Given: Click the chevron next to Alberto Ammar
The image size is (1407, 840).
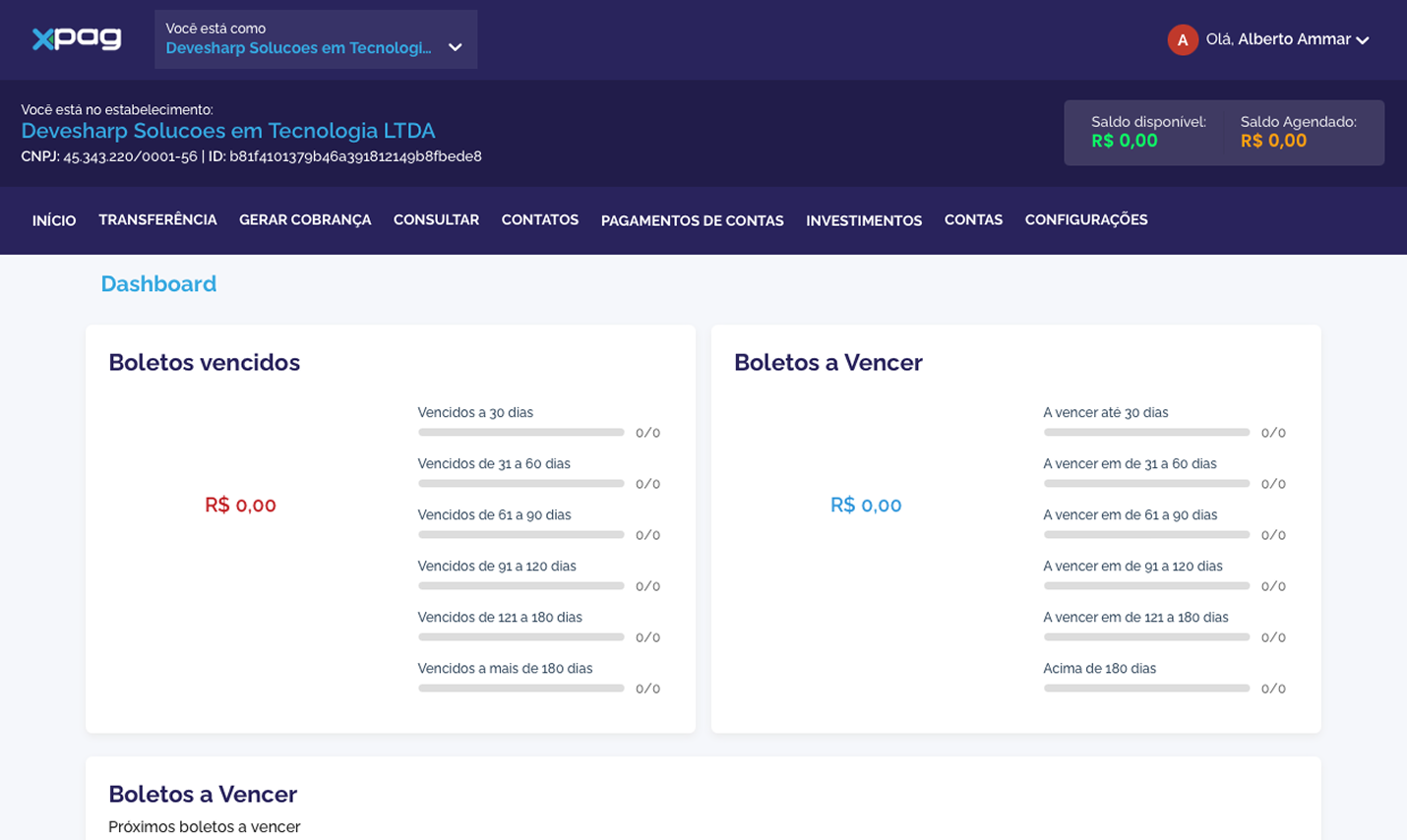Looking at the screenshot, I should 1363,40.
